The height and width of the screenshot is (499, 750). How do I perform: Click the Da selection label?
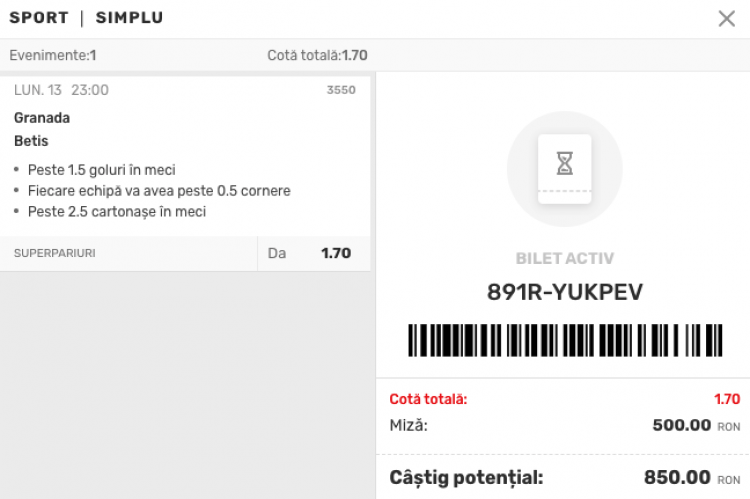click(277, 254)
